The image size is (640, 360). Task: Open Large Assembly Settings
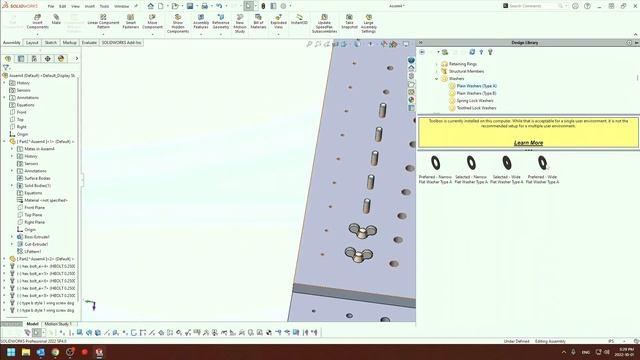[x=369, y=23]
